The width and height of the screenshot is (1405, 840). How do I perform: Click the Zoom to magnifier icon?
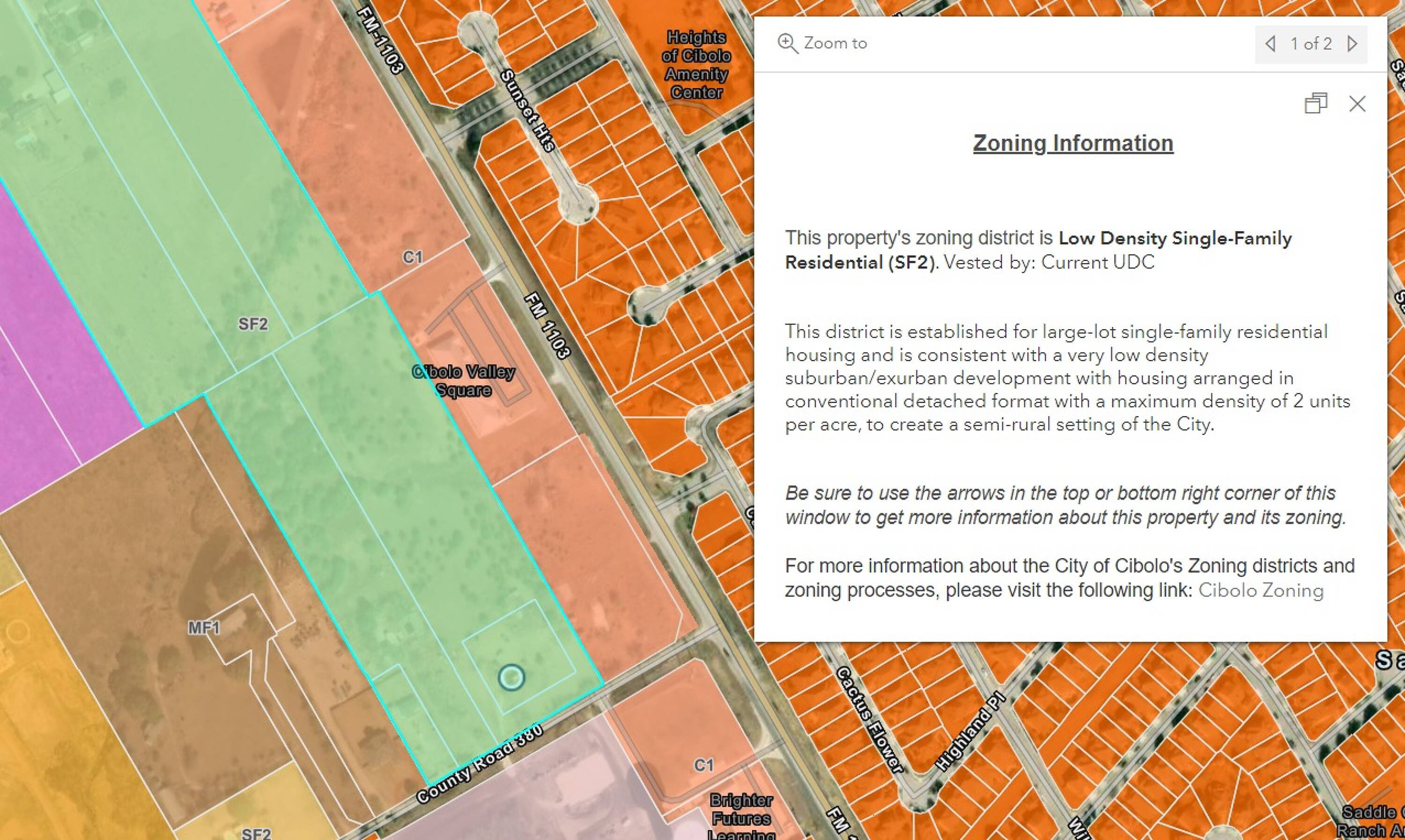tap(787, 43)
